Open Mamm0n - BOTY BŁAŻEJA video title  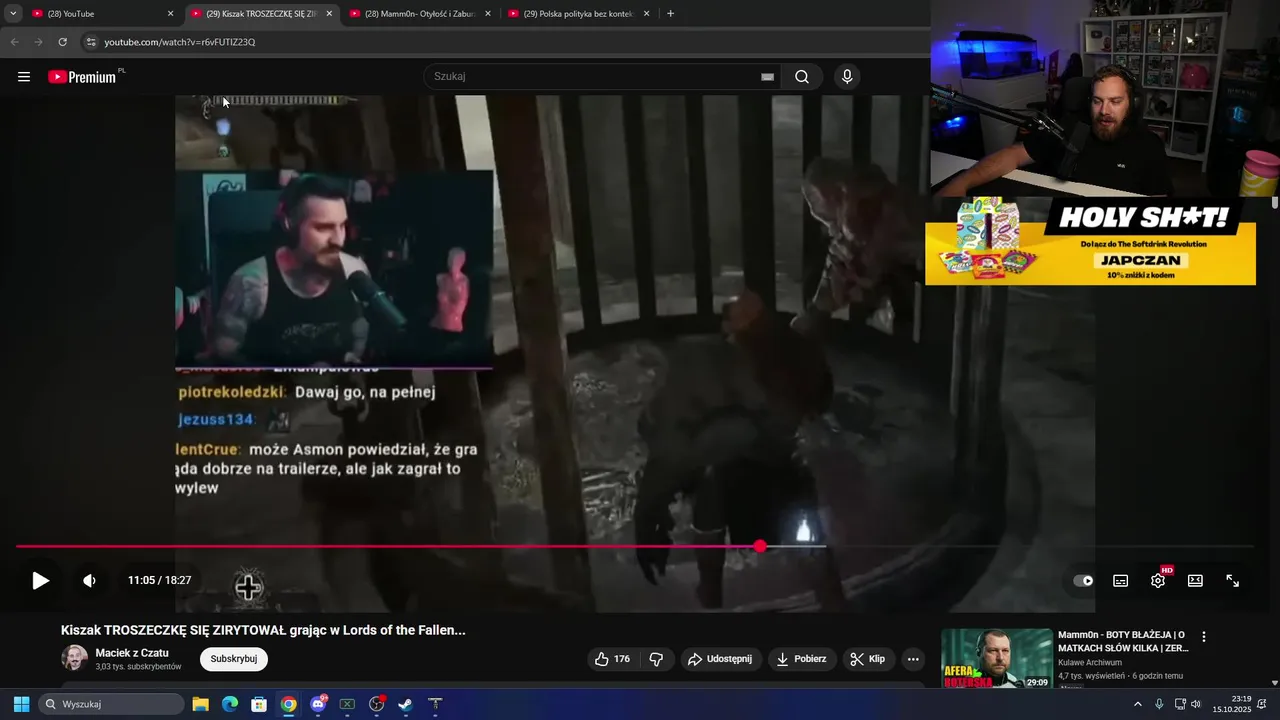(1123, 641)
